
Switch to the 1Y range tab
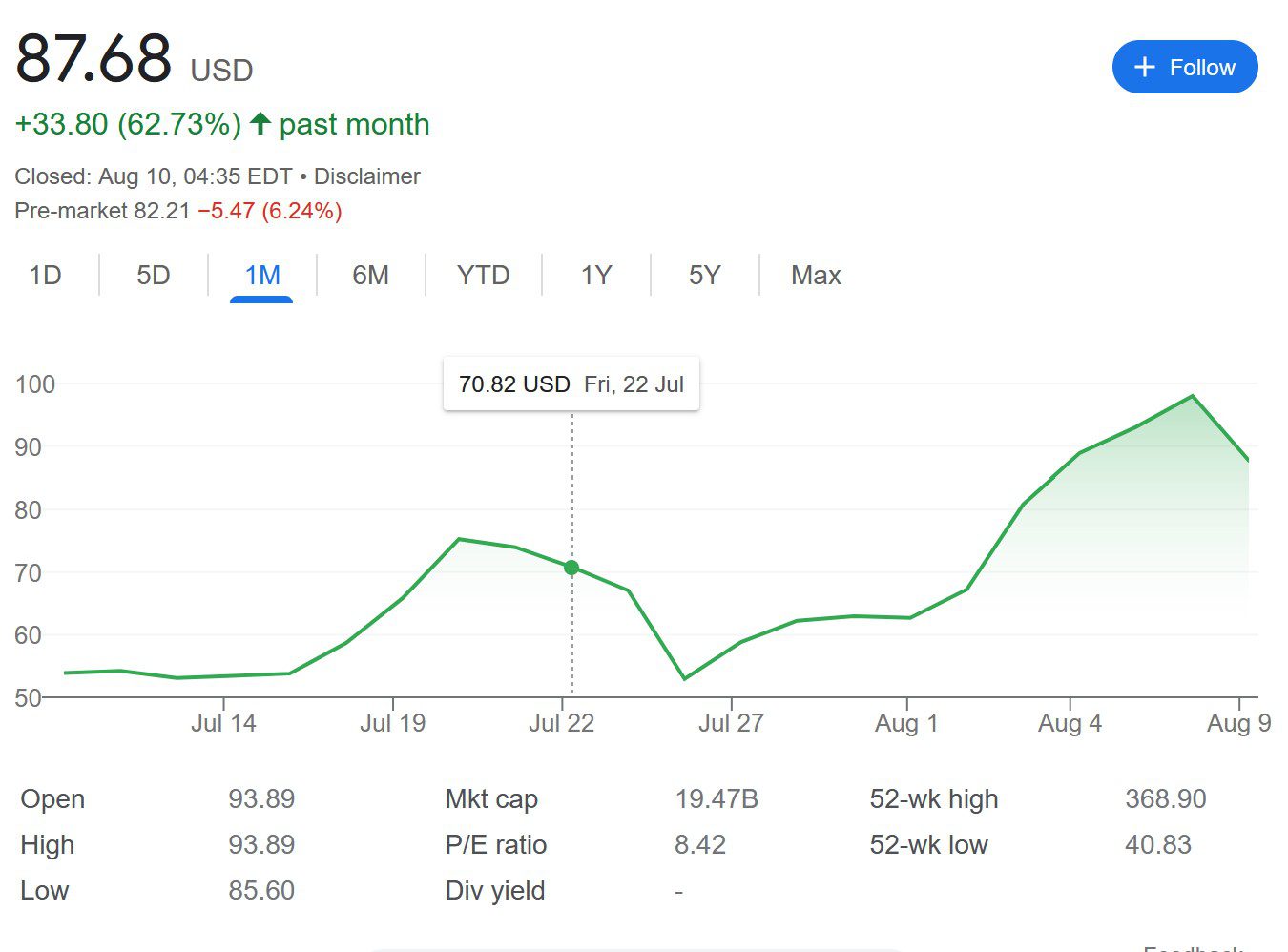(x=595, y=276)
